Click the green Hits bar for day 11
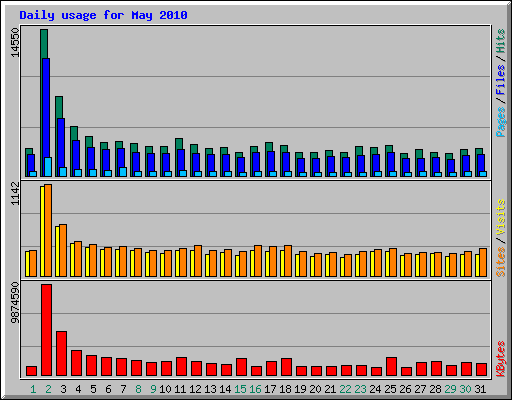 point(179,144)
